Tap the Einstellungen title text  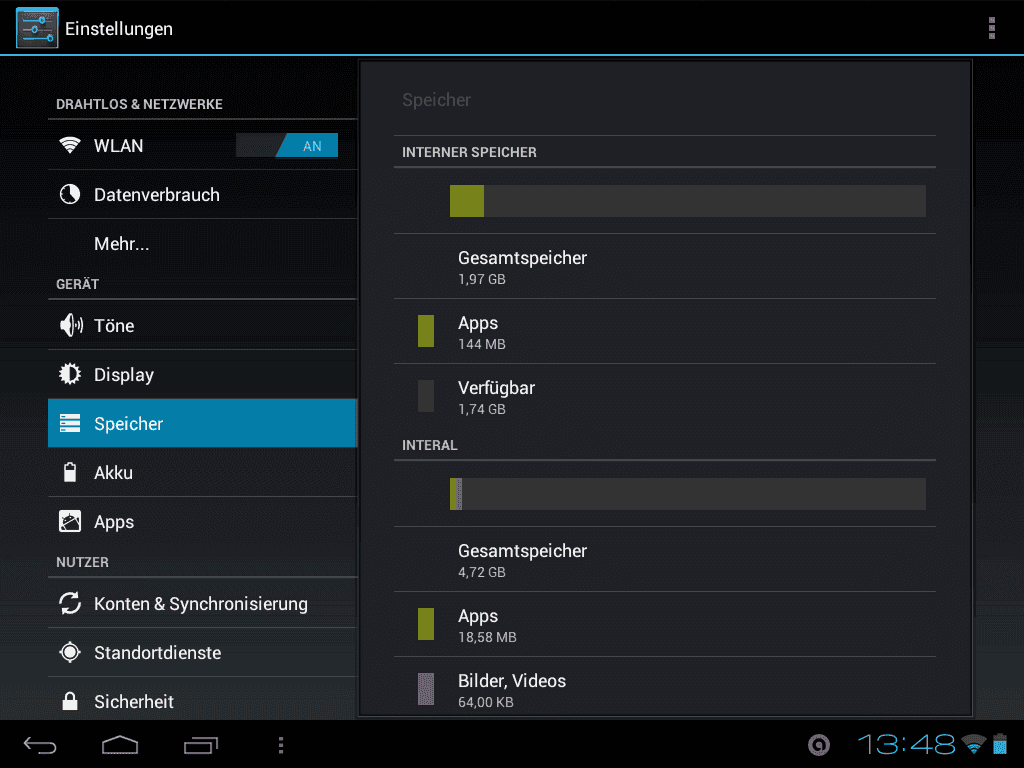[119, 29]
